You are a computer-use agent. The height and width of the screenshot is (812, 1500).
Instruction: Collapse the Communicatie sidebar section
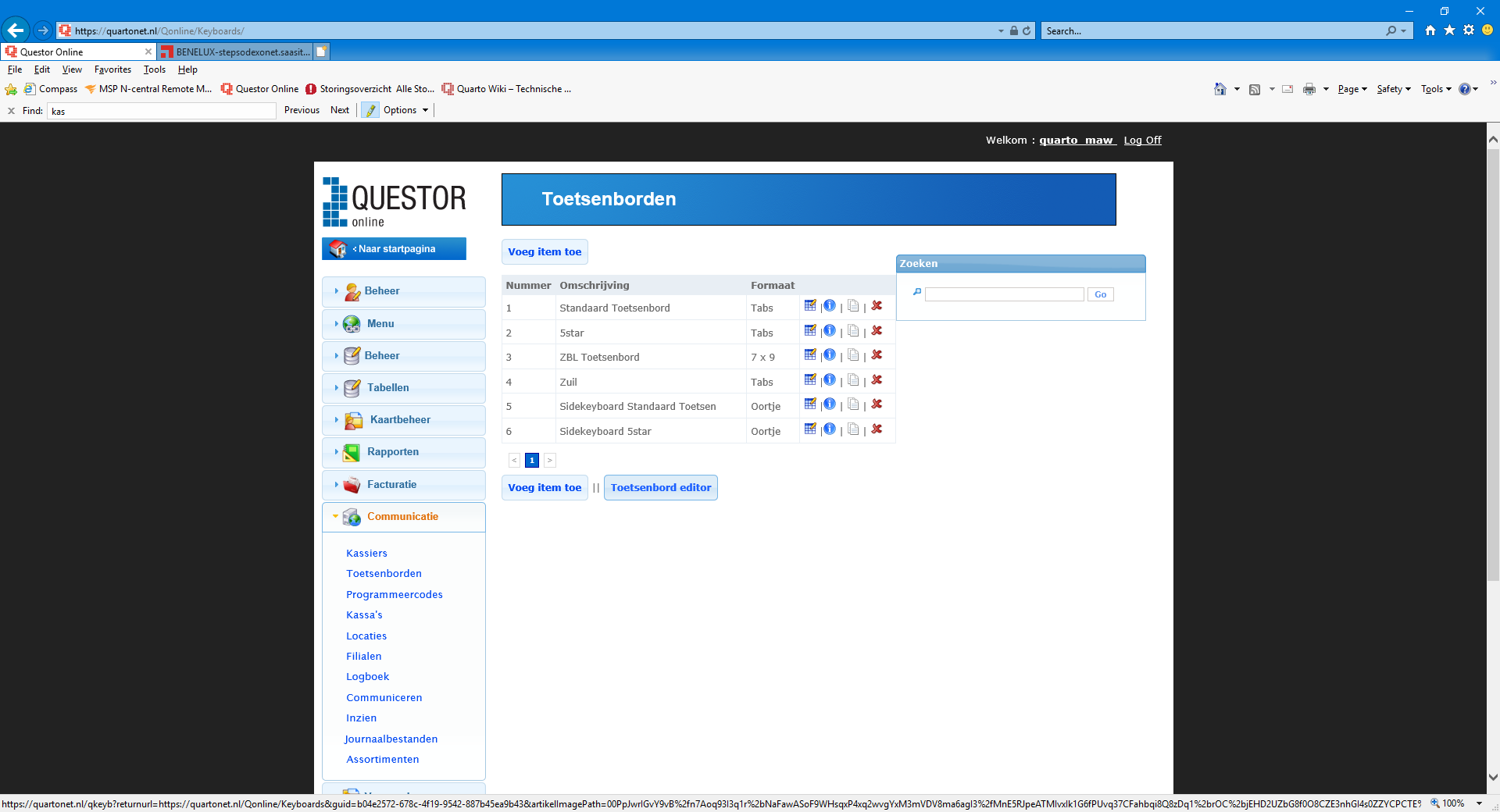click(403, 517)
